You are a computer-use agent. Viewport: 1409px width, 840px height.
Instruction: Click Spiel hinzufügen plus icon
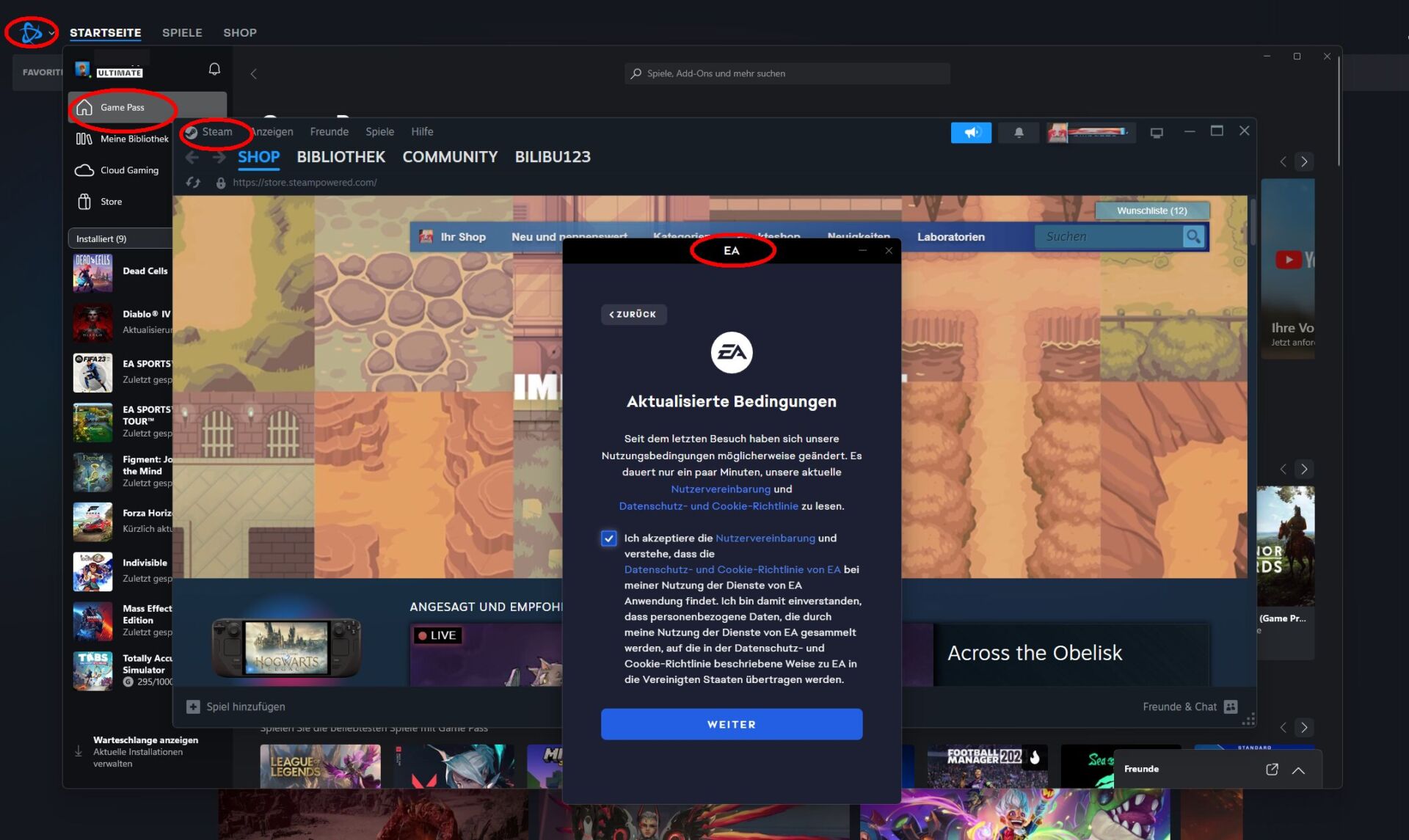coord(193,707)
